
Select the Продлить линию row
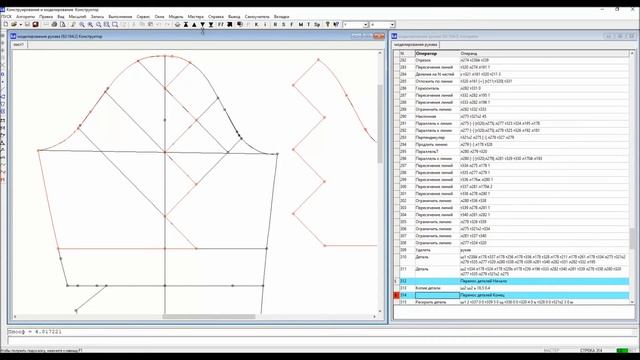point(513,144)
